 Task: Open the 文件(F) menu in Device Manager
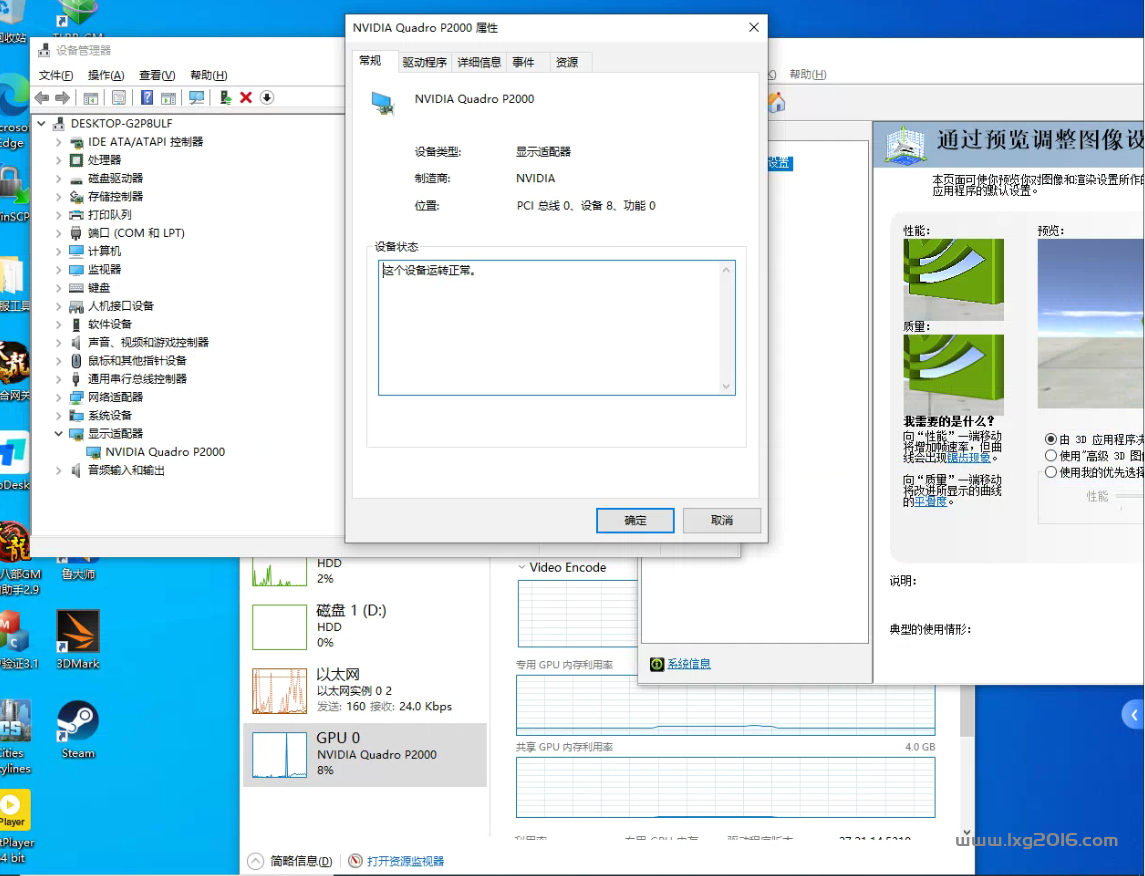pos(55,75)
